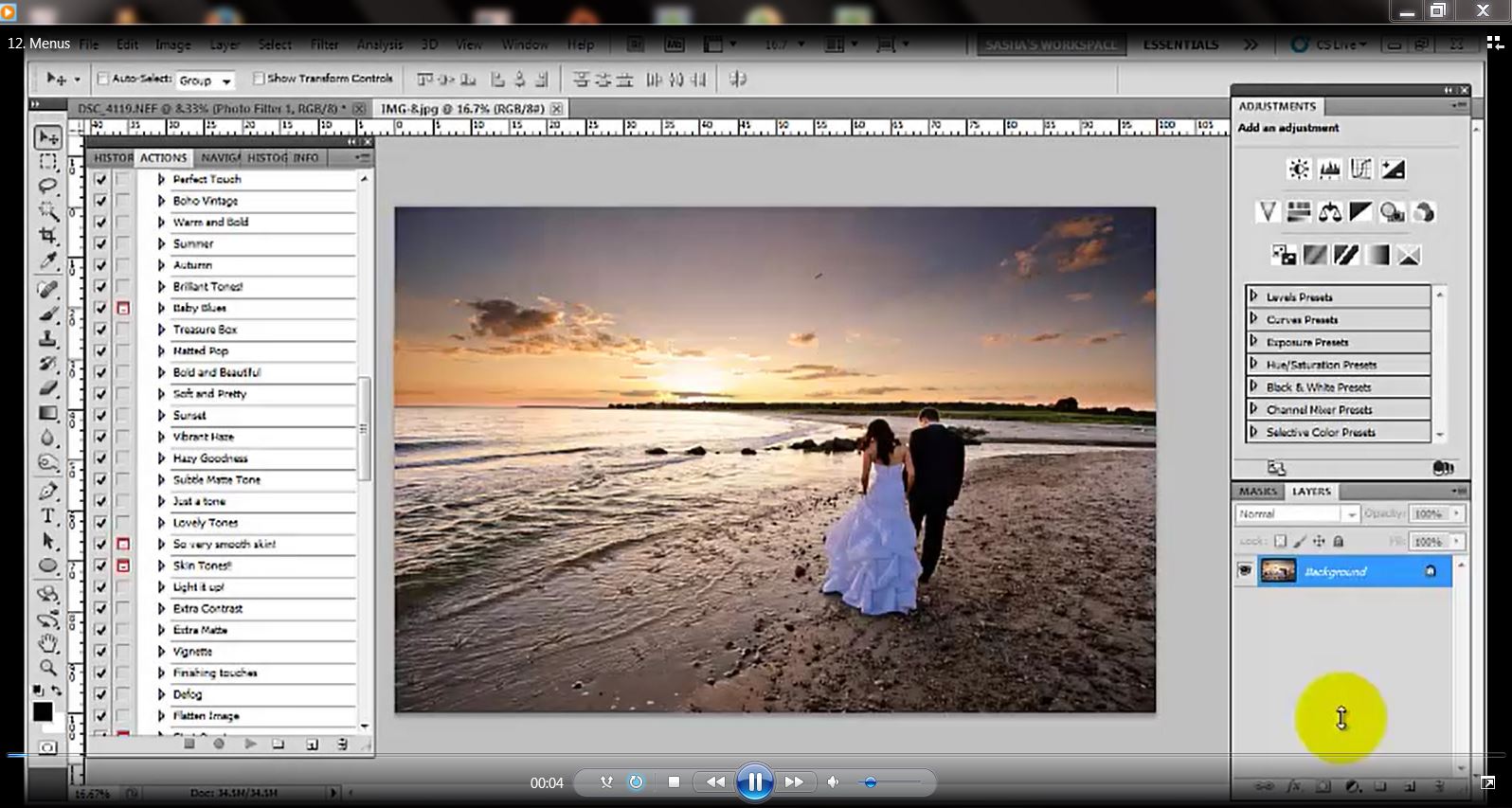The image size is (1512, 808).
Task: Expand the Flatten Image action
Action: pos(161,716)
